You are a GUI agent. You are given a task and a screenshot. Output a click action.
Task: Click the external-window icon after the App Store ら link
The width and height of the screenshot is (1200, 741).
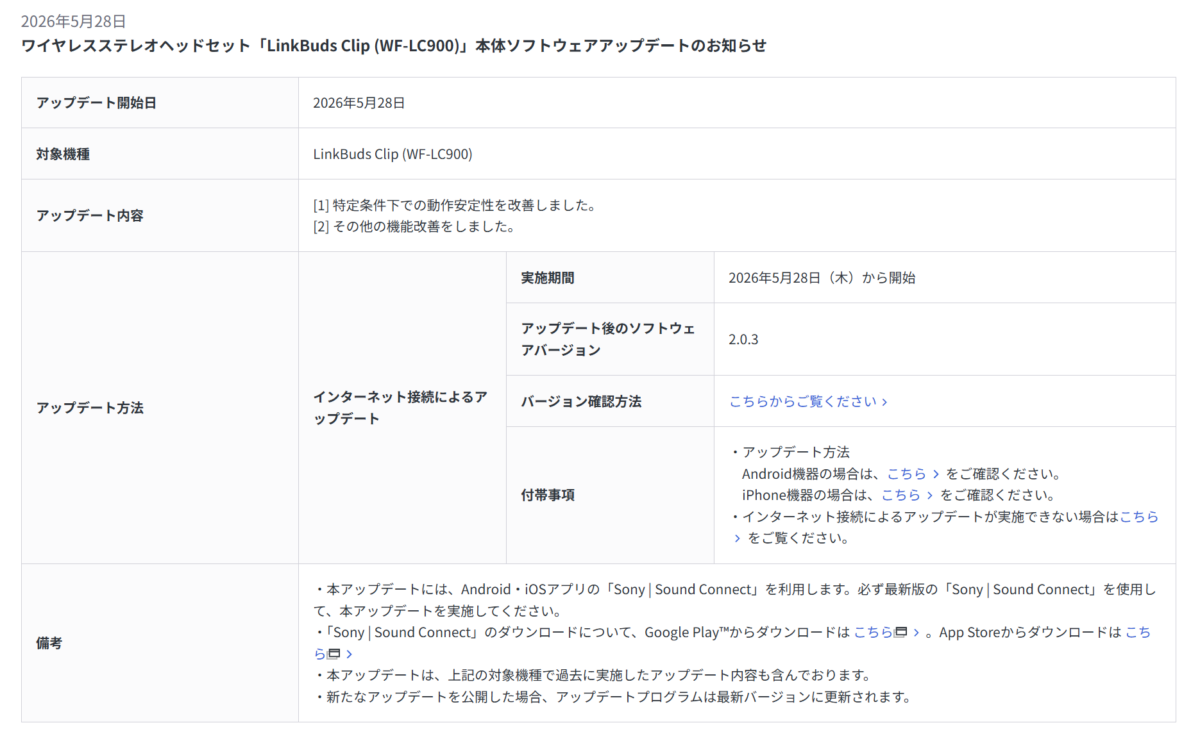coord(334,654)
